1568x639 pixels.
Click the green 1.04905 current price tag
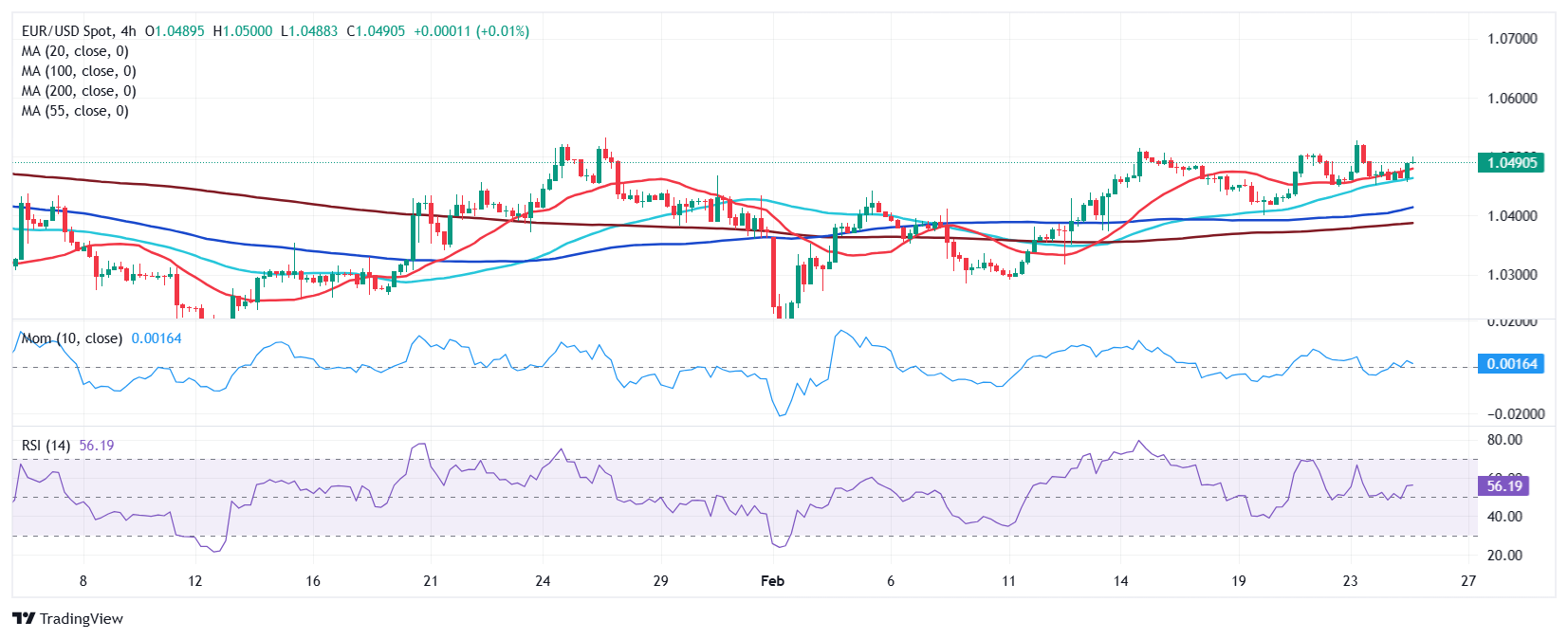point(1511,162)
